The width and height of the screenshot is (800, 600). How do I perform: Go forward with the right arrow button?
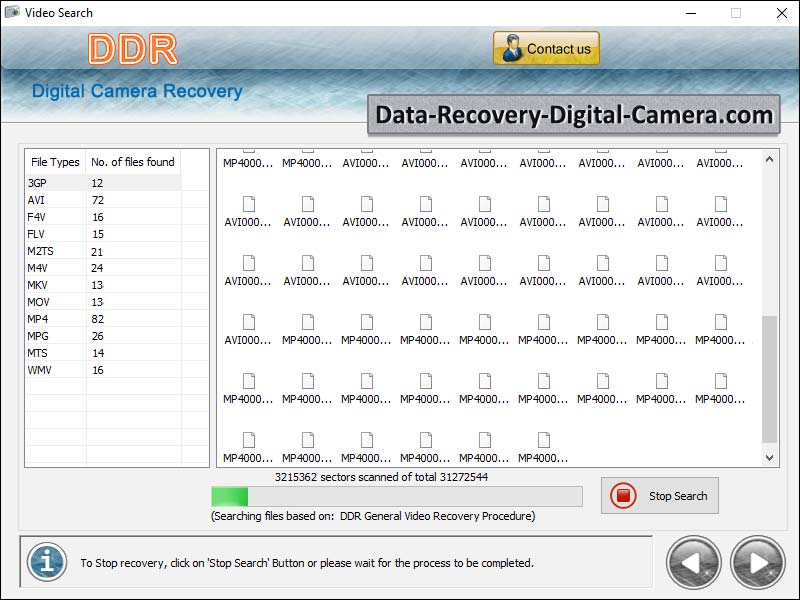click(x=758, y=563)
